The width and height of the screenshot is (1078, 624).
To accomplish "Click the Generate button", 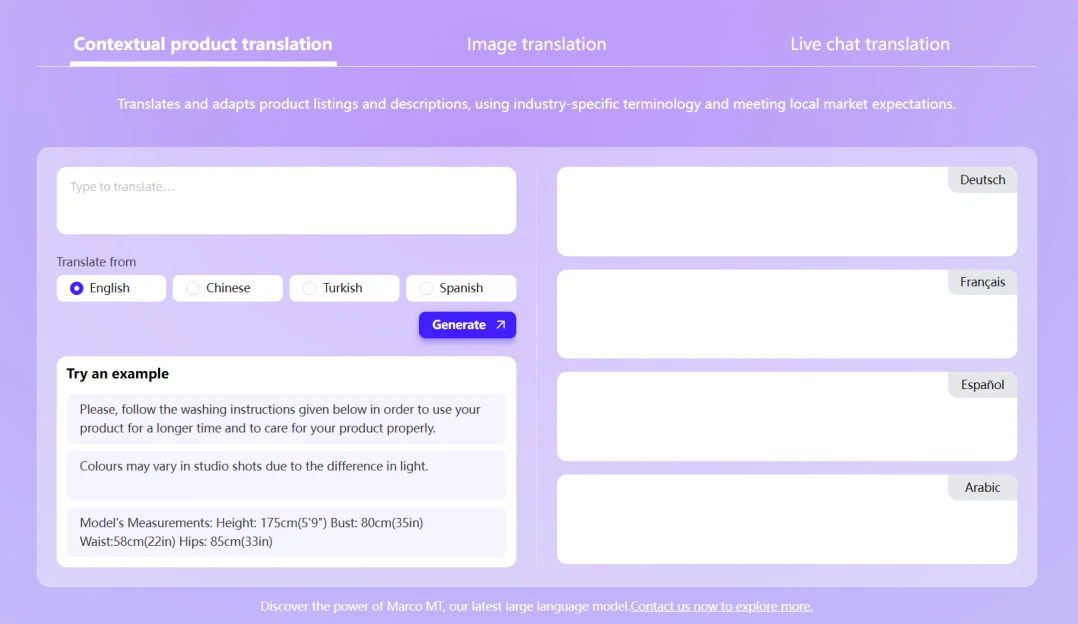I will click(468, 325).
